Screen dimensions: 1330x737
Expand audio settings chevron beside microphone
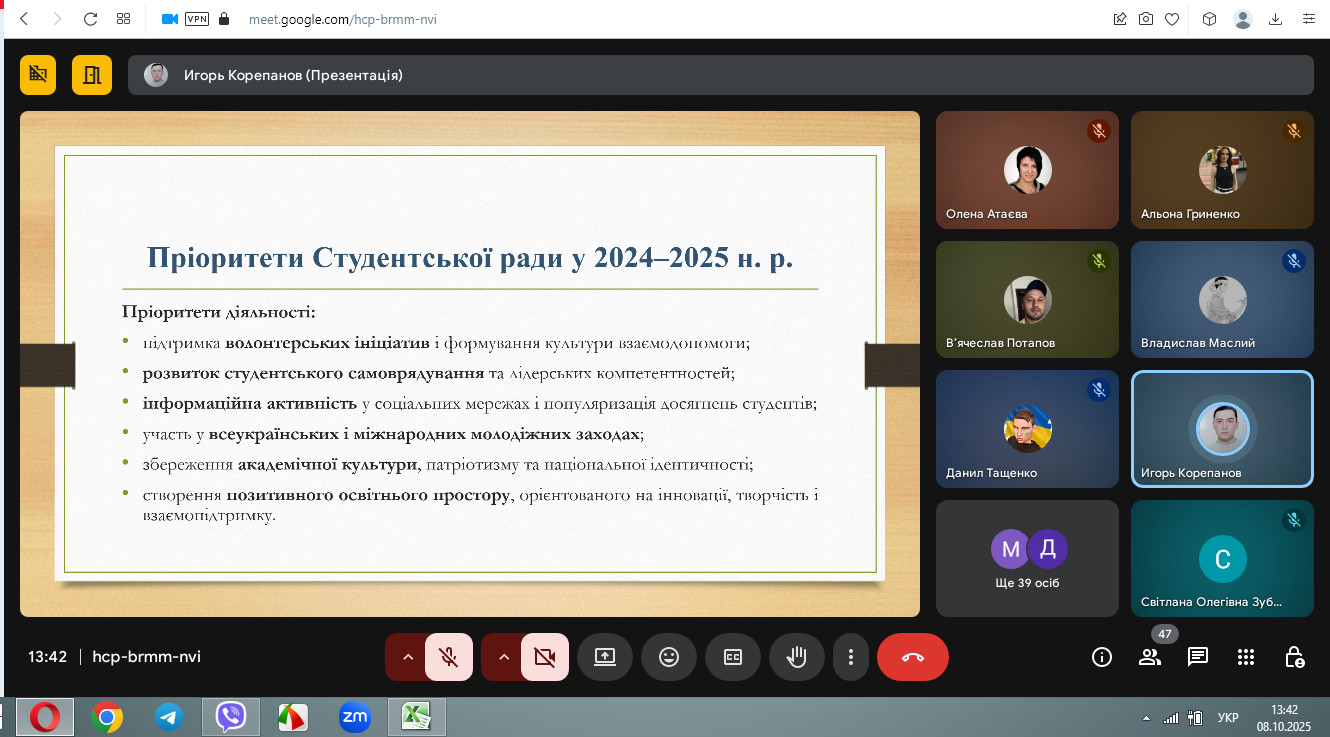point(407,657)
